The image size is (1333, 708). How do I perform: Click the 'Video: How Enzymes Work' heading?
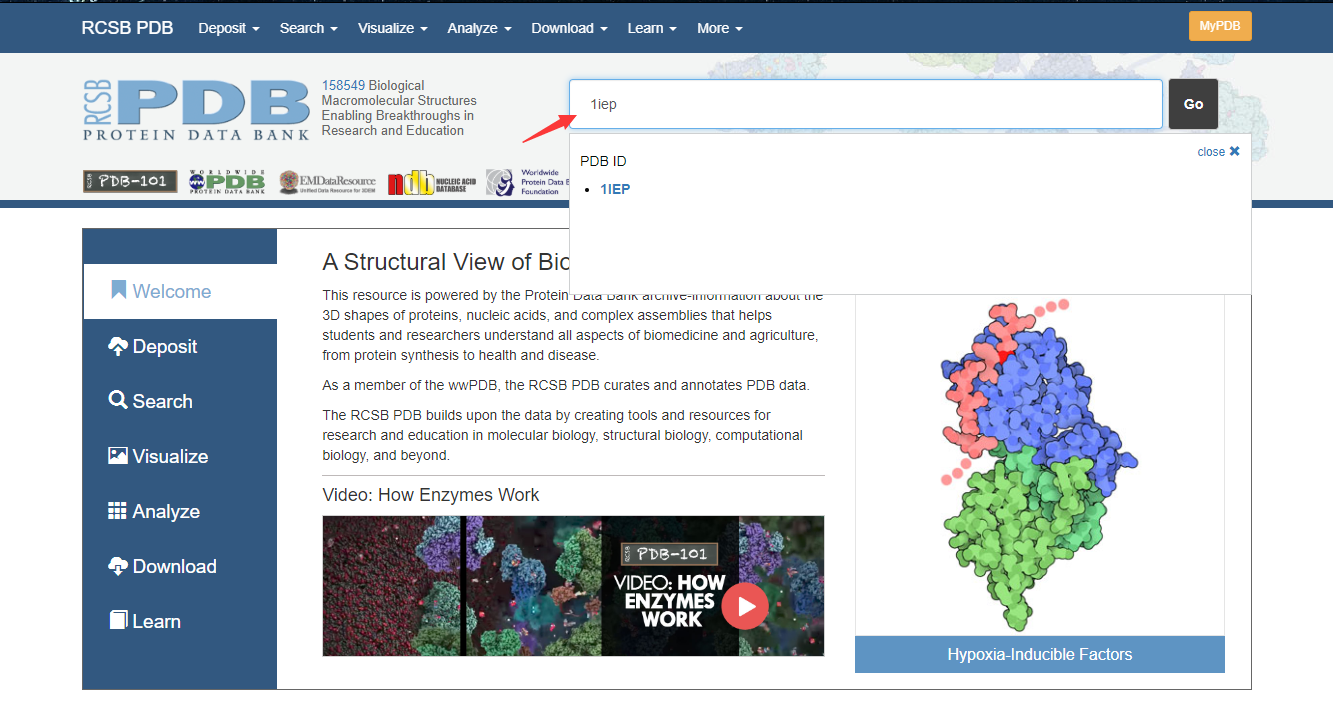click(x=431, y=495)
